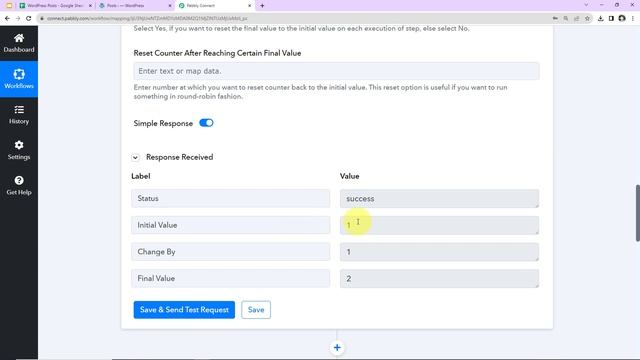Select the Pabbly Connect tab

pyautogui.click(x=214, y=6)
